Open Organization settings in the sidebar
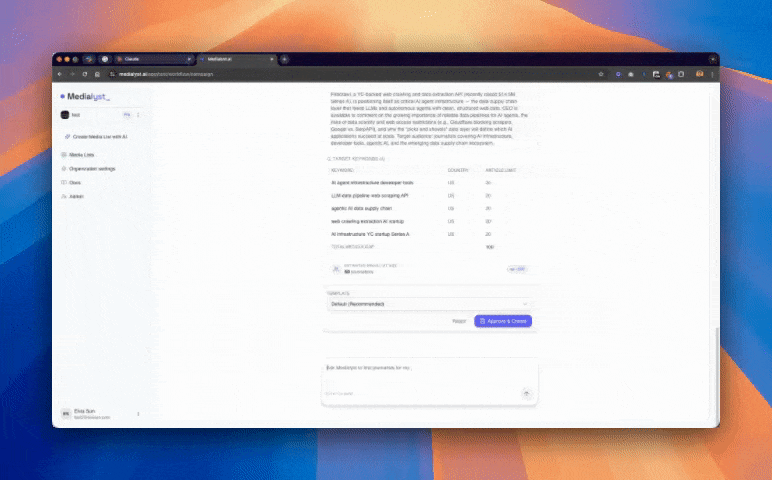The image size is (772, 480). pyautogui.click(x=88, y=168)
